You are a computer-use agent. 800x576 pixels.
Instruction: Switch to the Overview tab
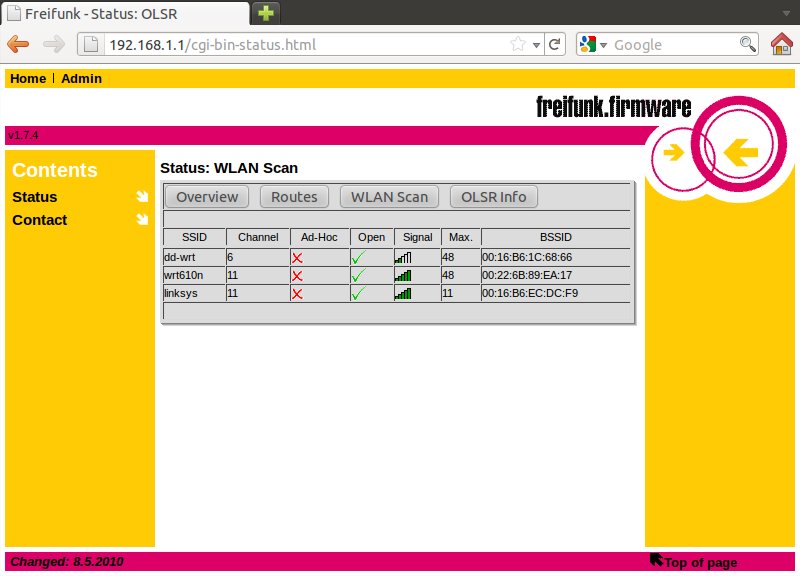point(207,197)
